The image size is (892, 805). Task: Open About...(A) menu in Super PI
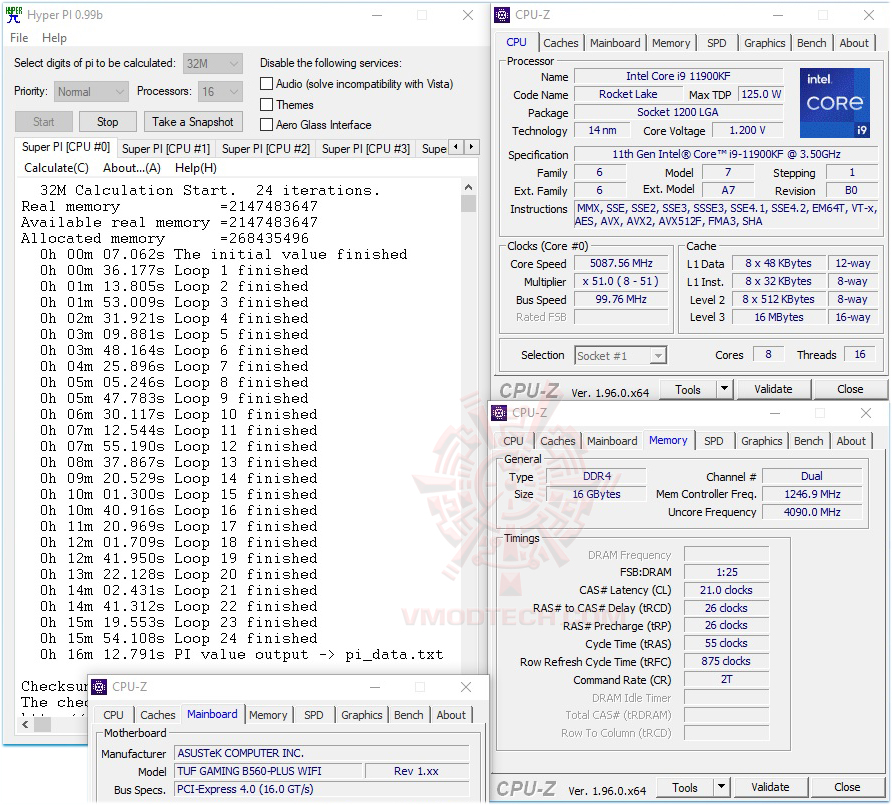coord(132,168)
